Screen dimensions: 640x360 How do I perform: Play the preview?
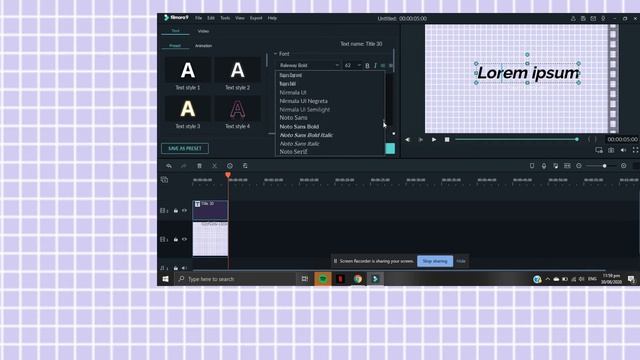tap(434, 140)
